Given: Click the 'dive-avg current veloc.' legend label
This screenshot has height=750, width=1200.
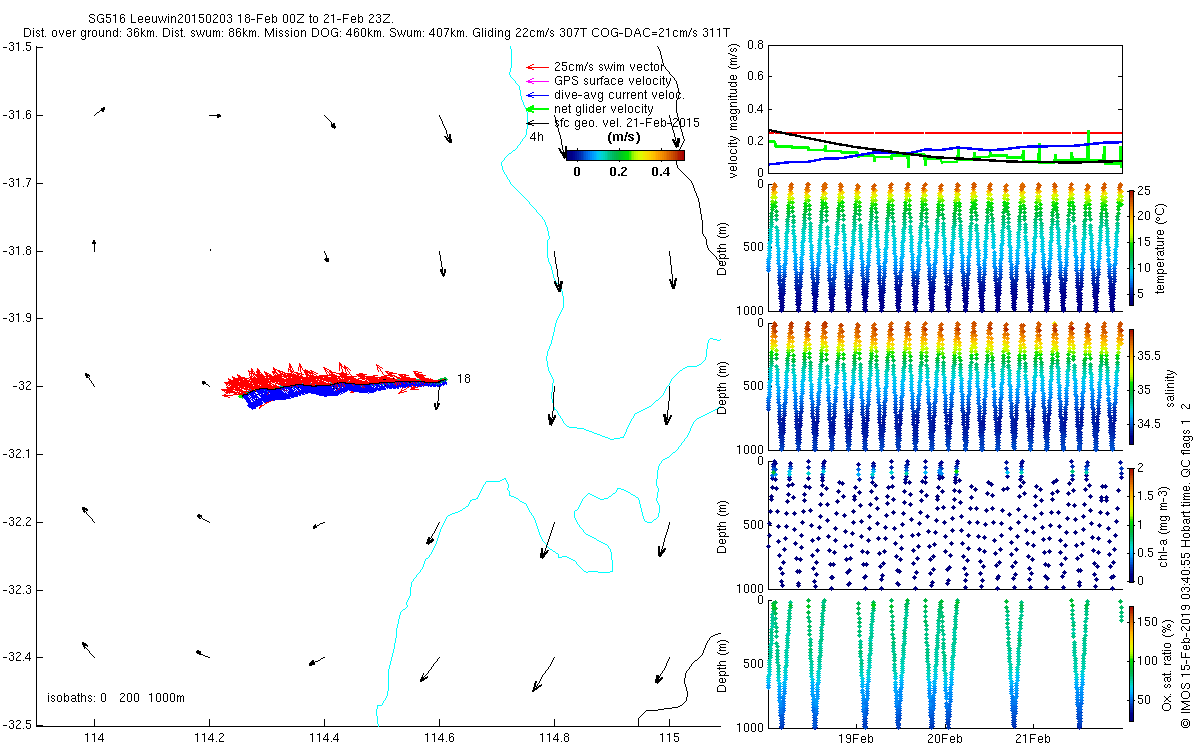Looking at the screenshot, I should point(619,95).
